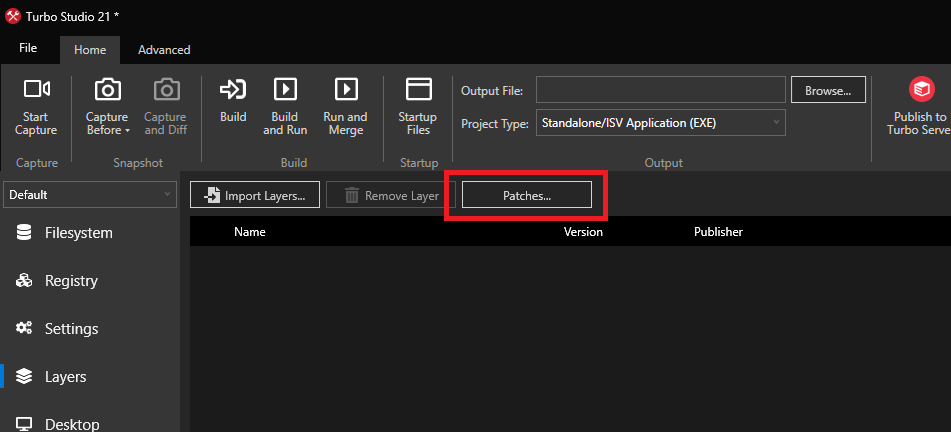
Task: Select the Layers section
Action: (x=90, y=377)
